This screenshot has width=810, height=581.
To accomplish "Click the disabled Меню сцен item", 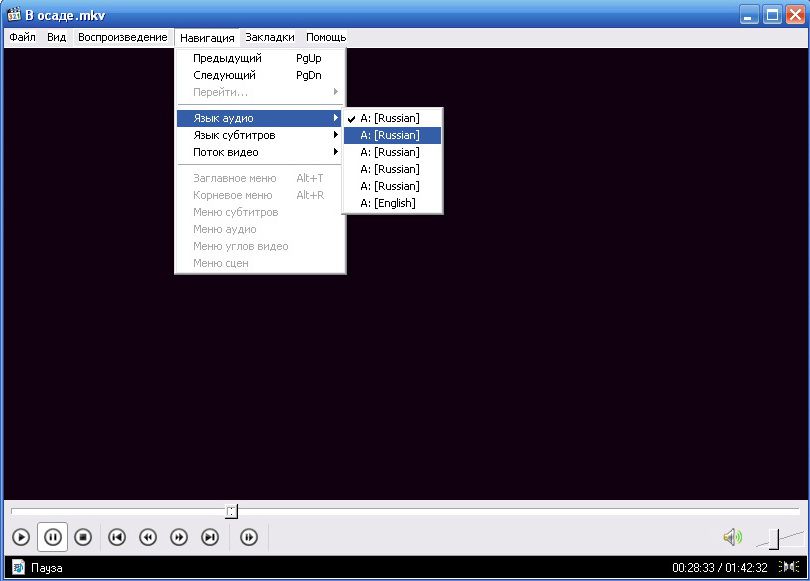I will point(260,263).
